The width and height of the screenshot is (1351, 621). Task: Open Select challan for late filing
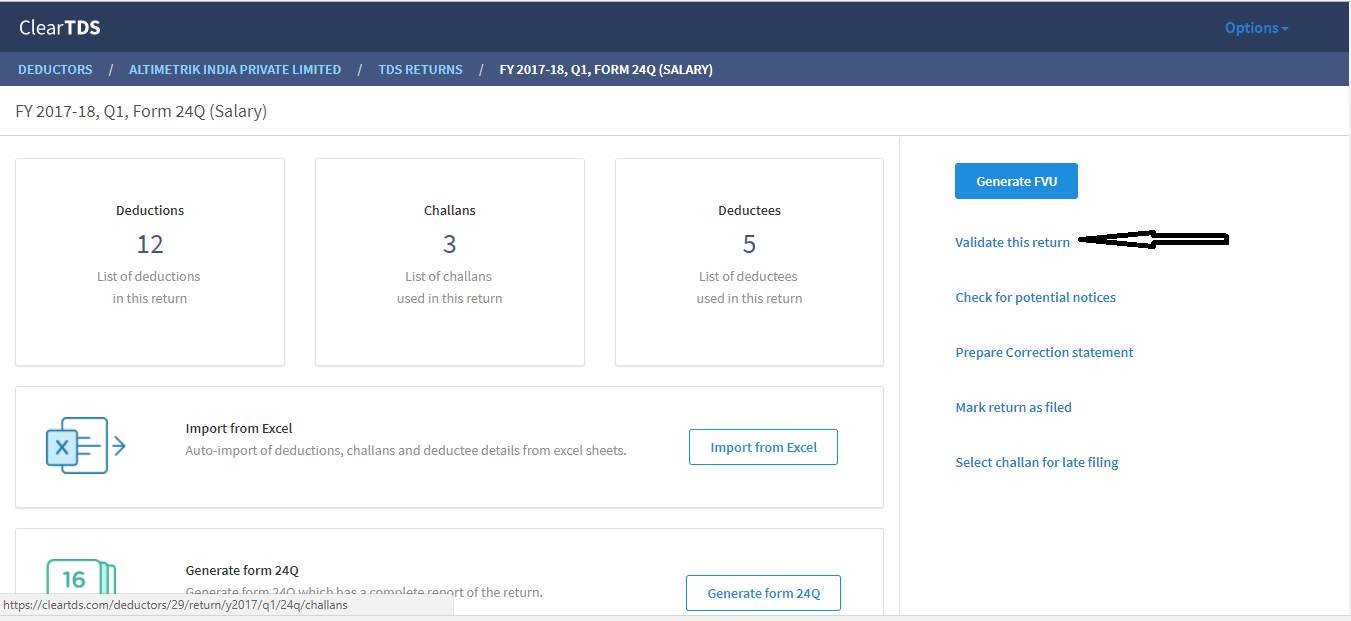[x=1036, y=462]
